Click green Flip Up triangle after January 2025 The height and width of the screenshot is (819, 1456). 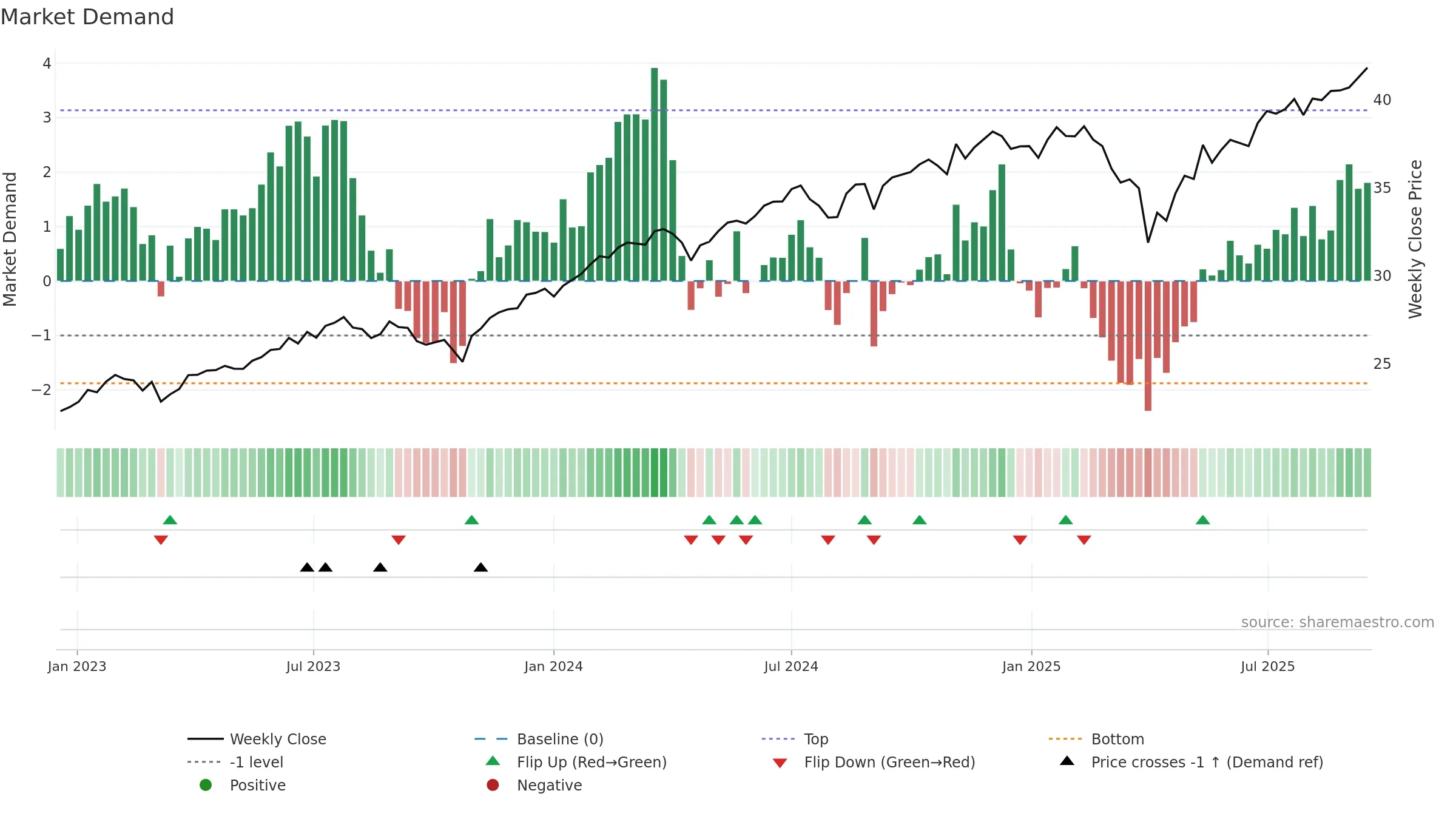tap(1065, 520)
